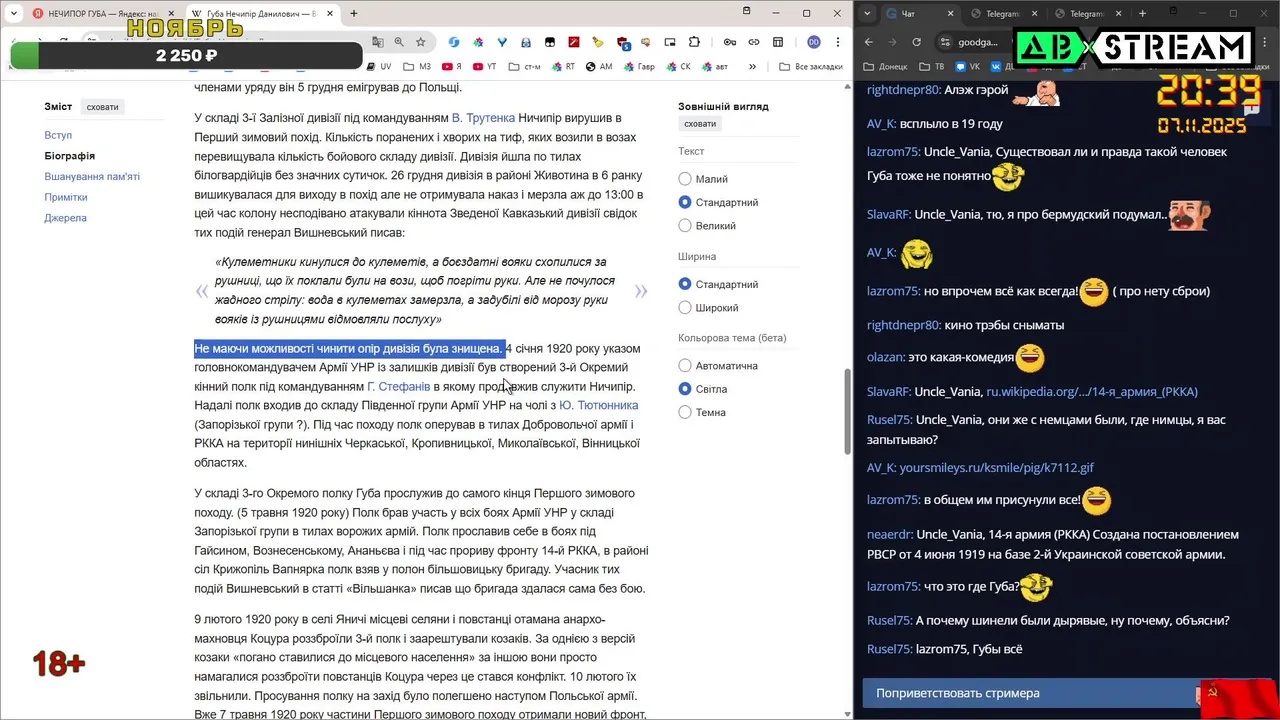Close the Wikipedia Губа Нечипір tab
1280x720 pixels.
coord(330,13)
